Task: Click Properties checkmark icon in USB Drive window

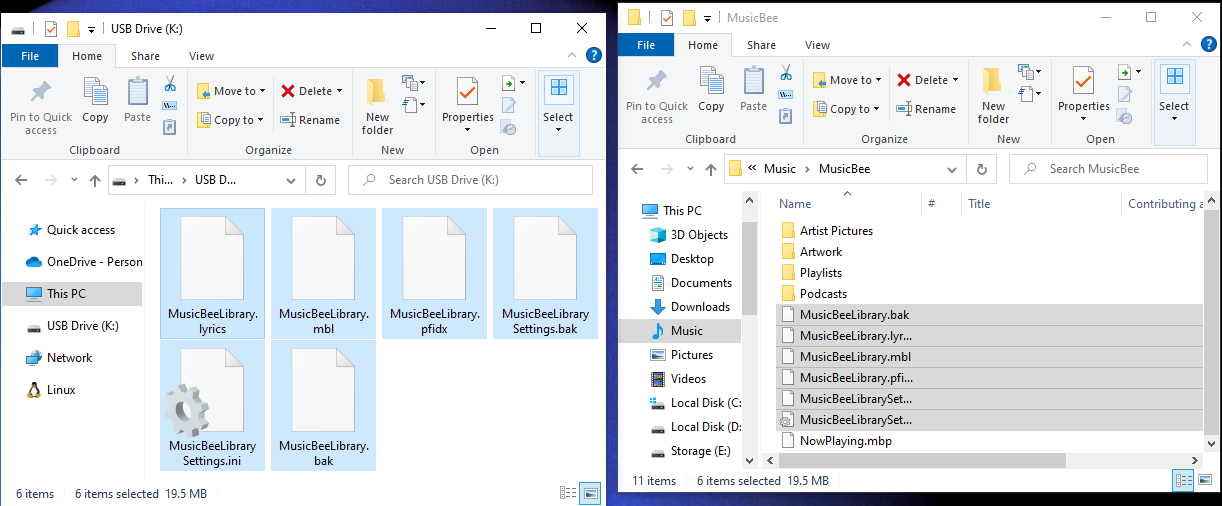Action: pyautogui.click(x=468, y=92)
